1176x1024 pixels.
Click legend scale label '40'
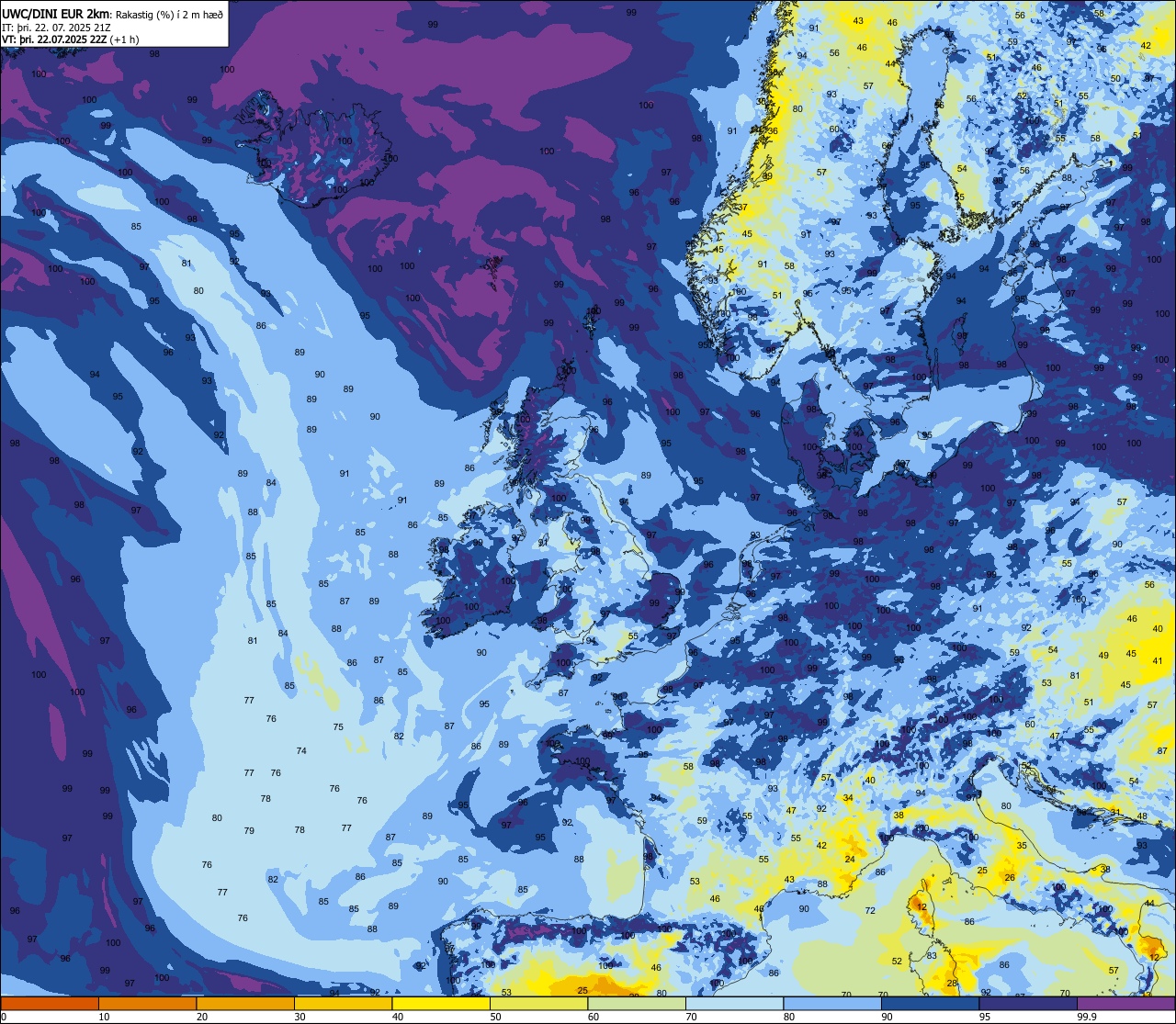(x=398, y=1016)
